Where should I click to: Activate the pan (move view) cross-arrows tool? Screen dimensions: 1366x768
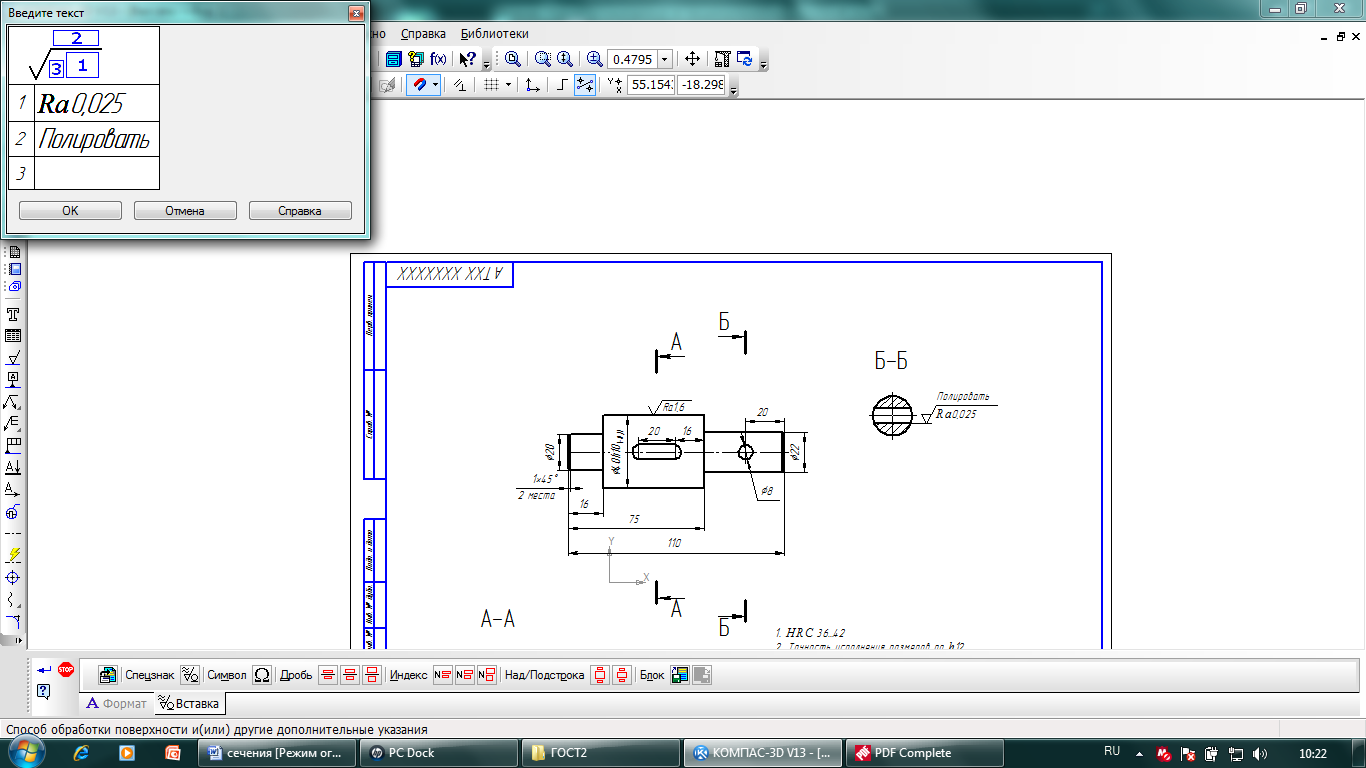[692, 59]
